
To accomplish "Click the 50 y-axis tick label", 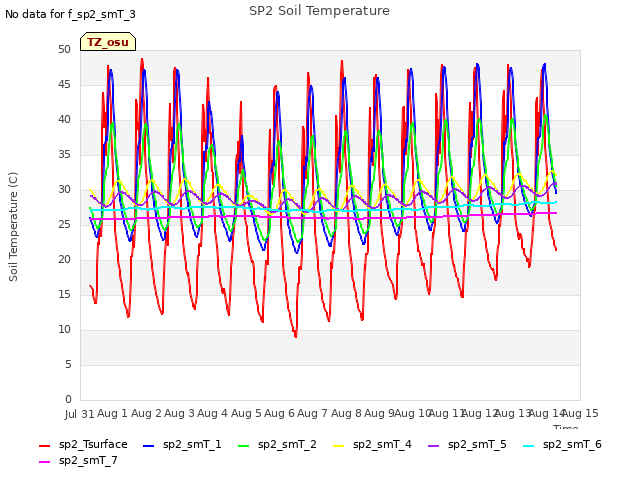I will click(x=64, y=49).
